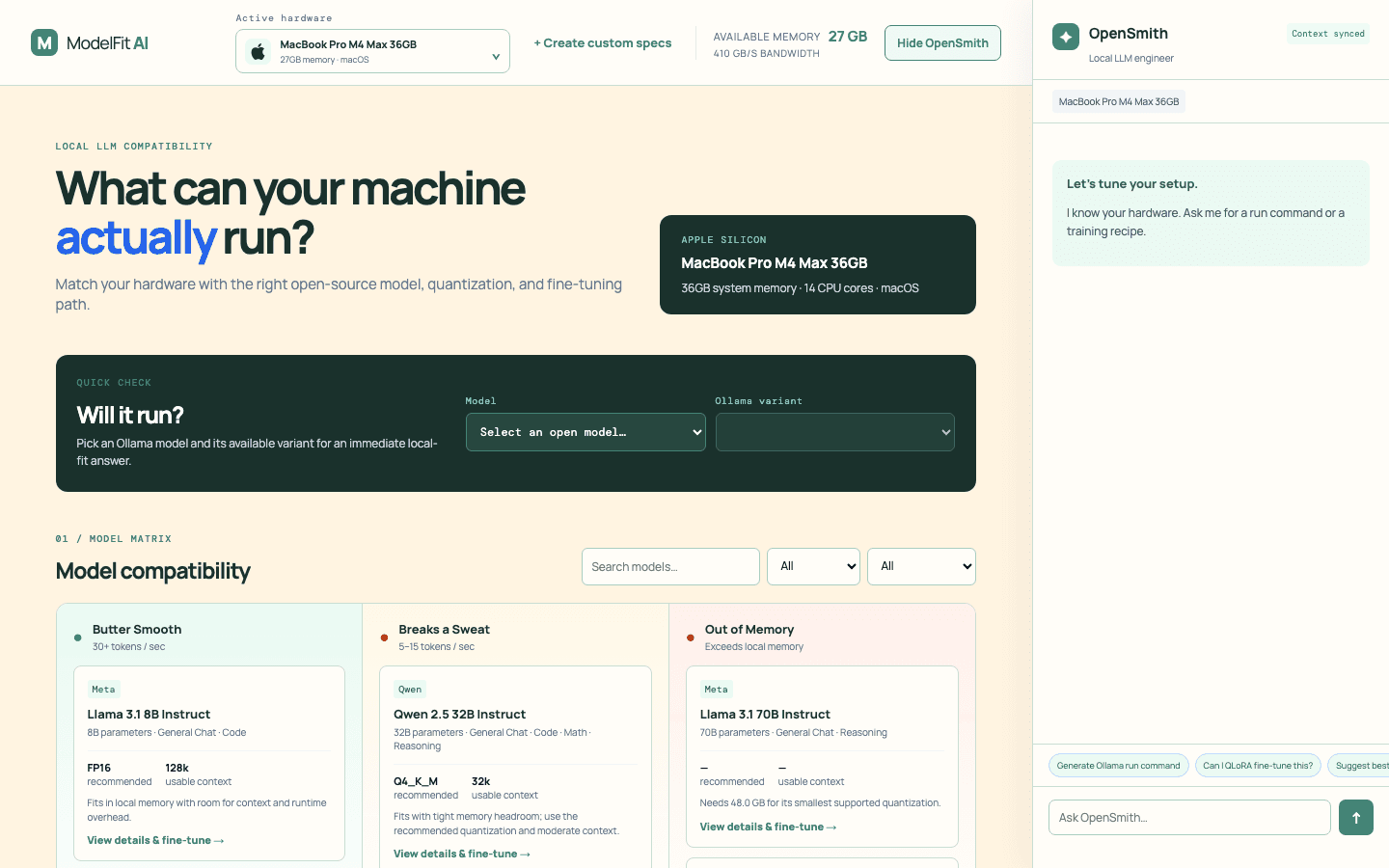Click the green Butter Smooth status dot
Image resolution: width=1389 pixels, height=868 pixels.
click(78, 637)
